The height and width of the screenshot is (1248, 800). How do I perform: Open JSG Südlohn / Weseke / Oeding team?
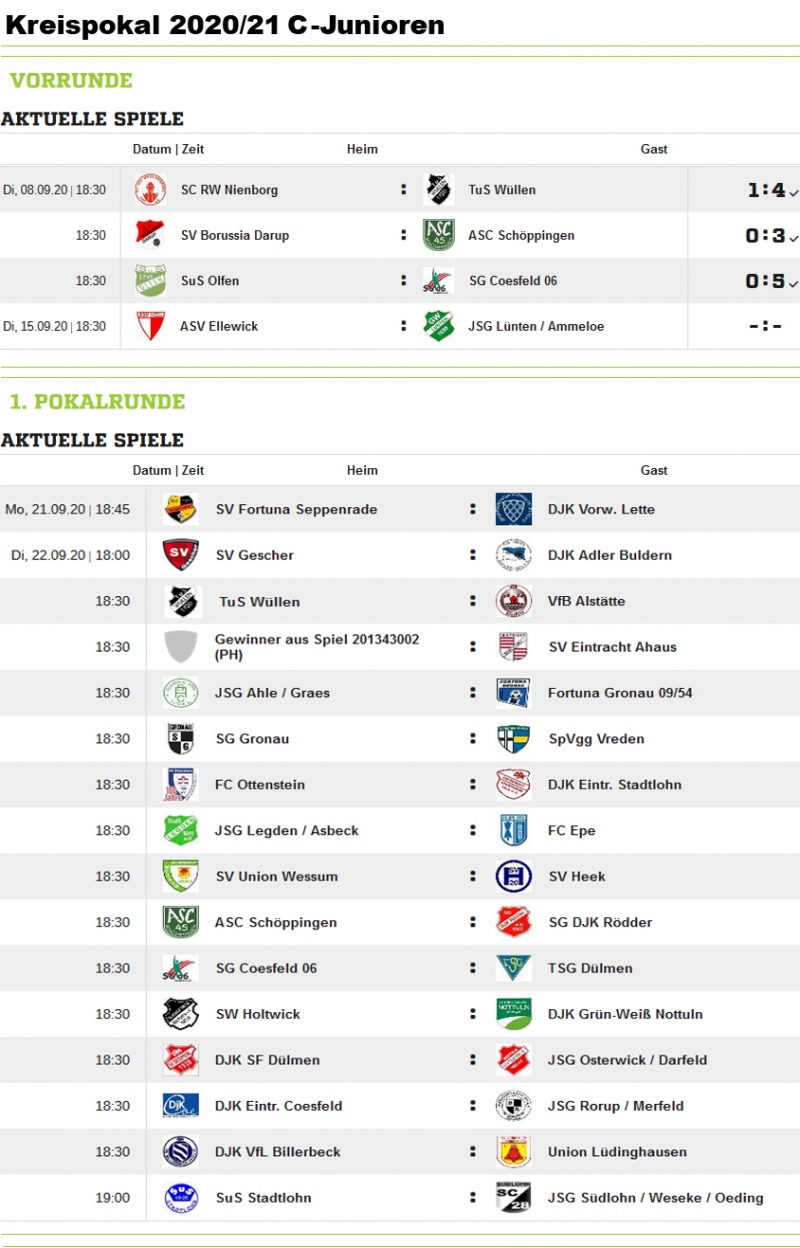click(x=655, y=1198)
